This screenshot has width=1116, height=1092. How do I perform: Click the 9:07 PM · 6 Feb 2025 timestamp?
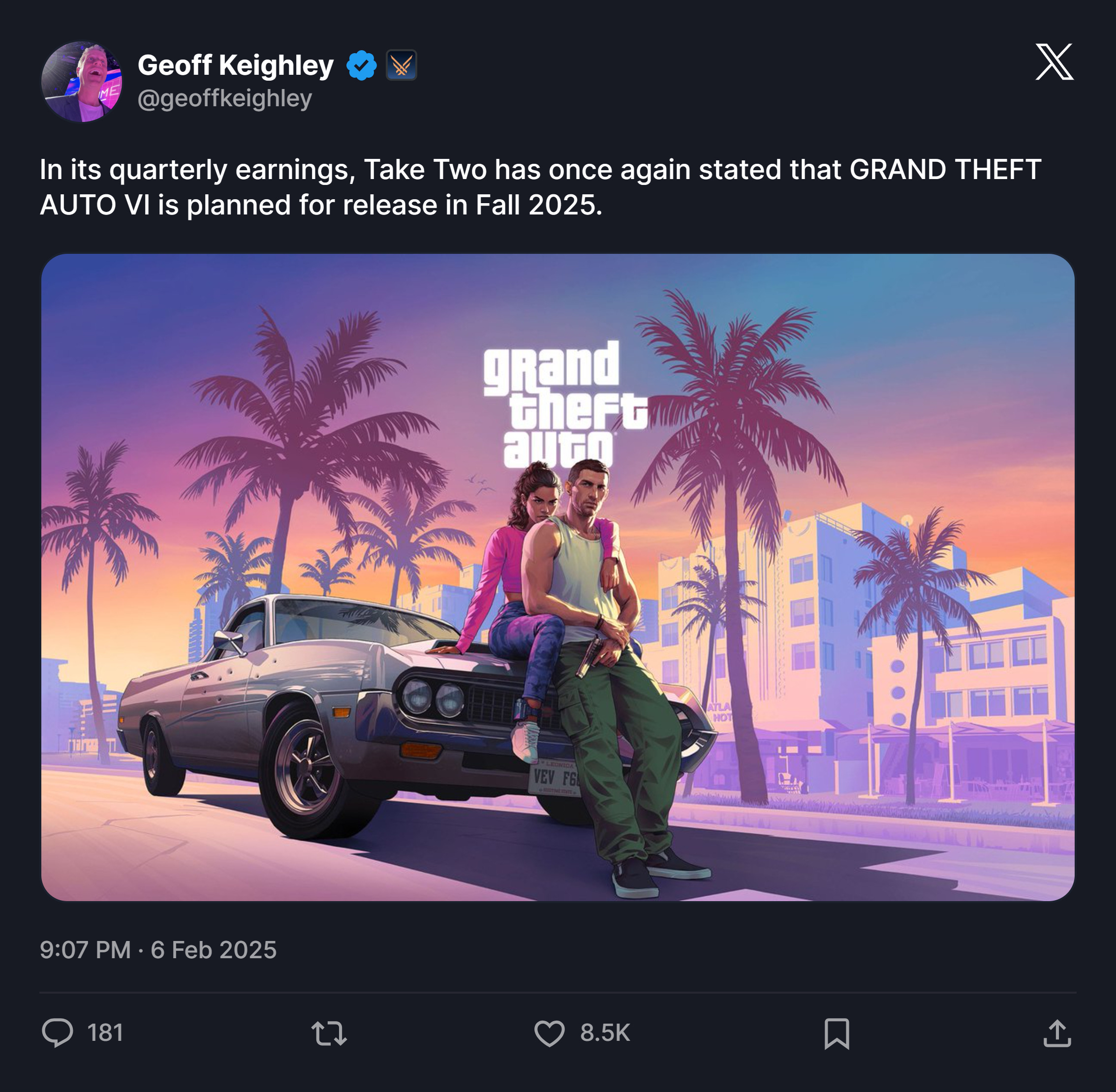(x=158, y=950)
